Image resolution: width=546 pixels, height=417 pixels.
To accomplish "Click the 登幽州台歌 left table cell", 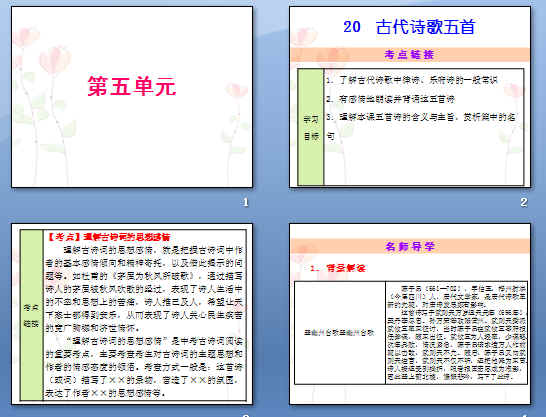I will click(340, 333).
